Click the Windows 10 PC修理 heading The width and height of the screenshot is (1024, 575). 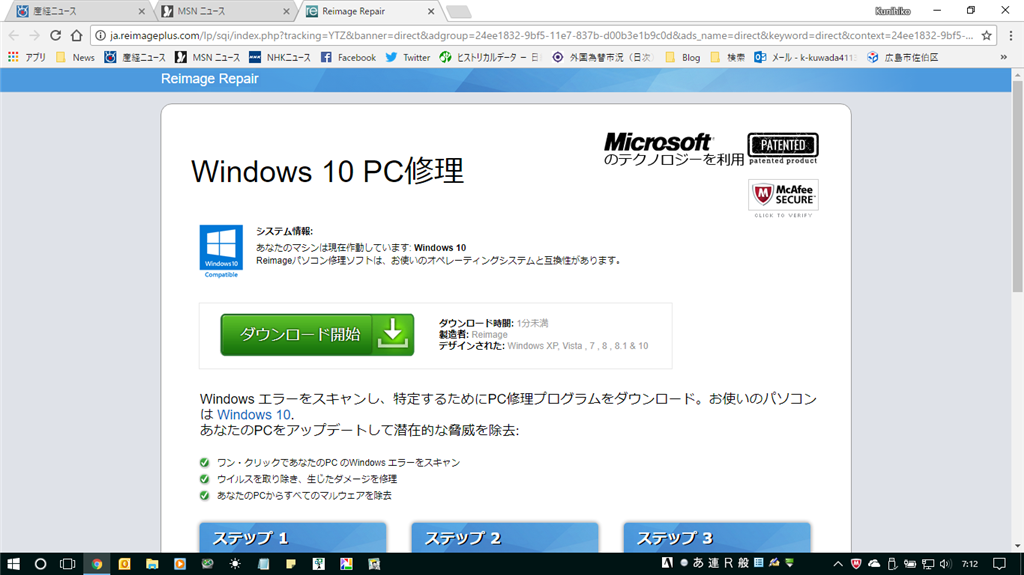point(328,171)
